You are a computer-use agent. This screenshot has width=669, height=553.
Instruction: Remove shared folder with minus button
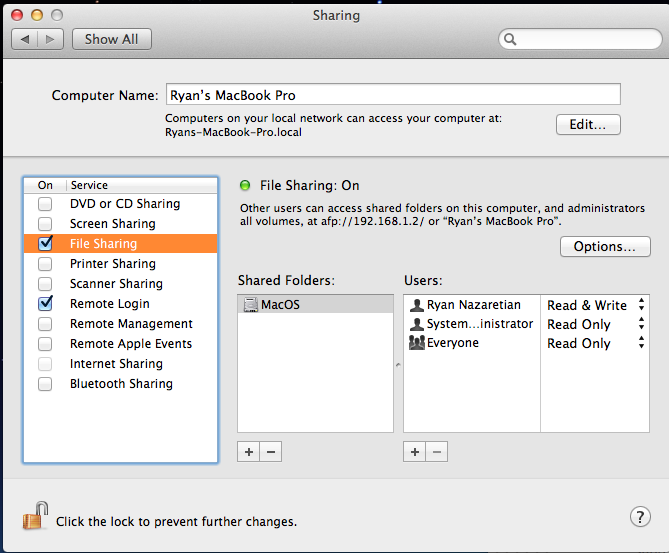(x=271, y=451)
